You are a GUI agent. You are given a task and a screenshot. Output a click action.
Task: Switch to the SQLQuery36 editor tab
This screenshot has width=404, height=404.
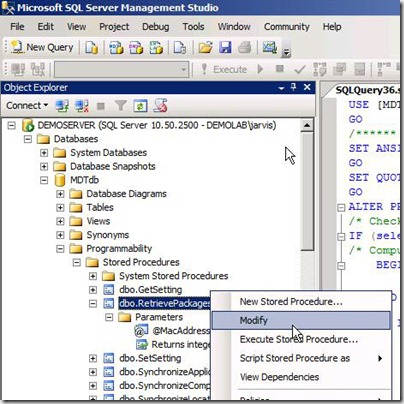click(x=367, y=90)
